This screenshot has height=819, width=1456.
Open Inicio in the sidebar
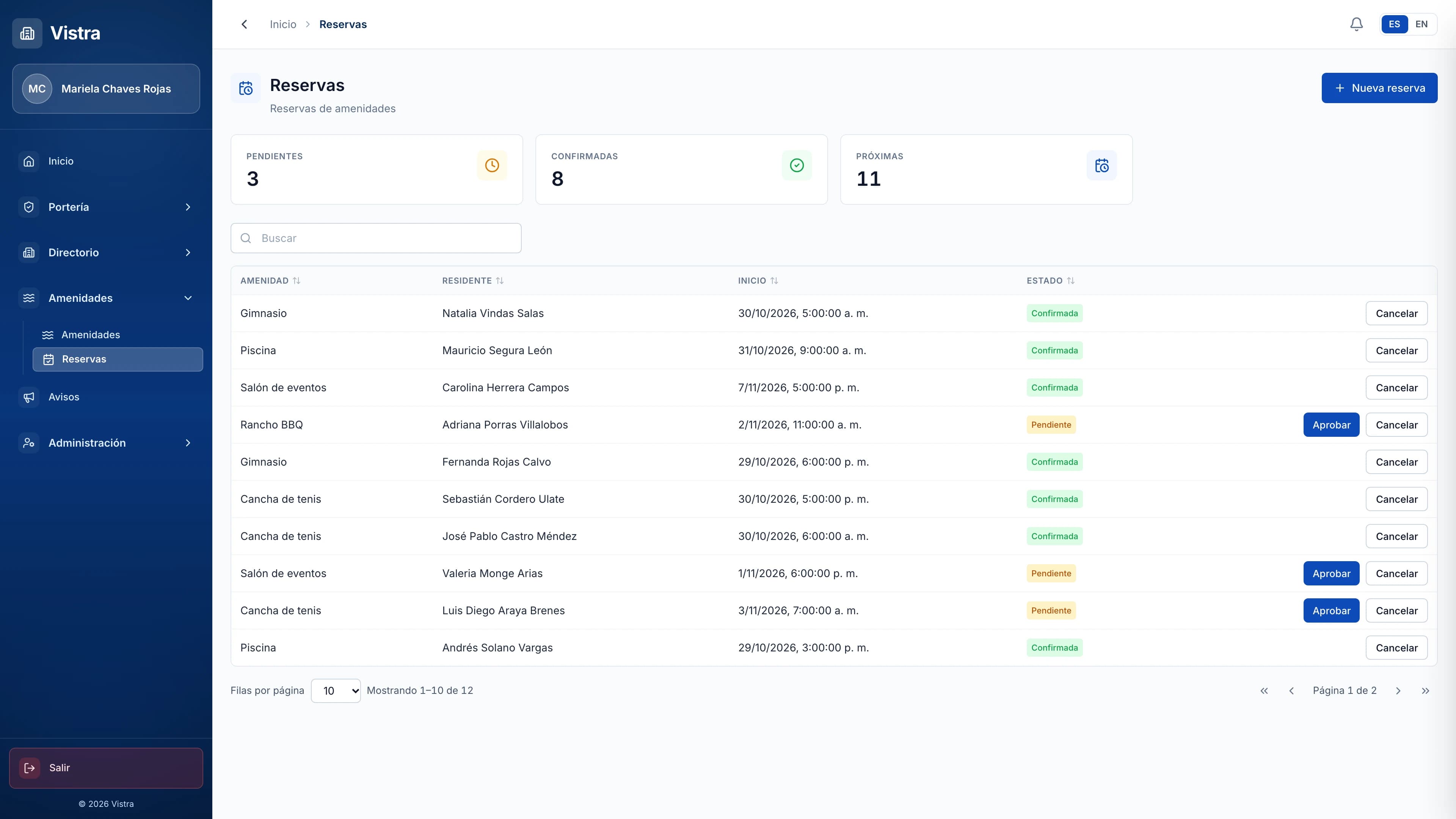pyautogui.click(x=106, y=161)
